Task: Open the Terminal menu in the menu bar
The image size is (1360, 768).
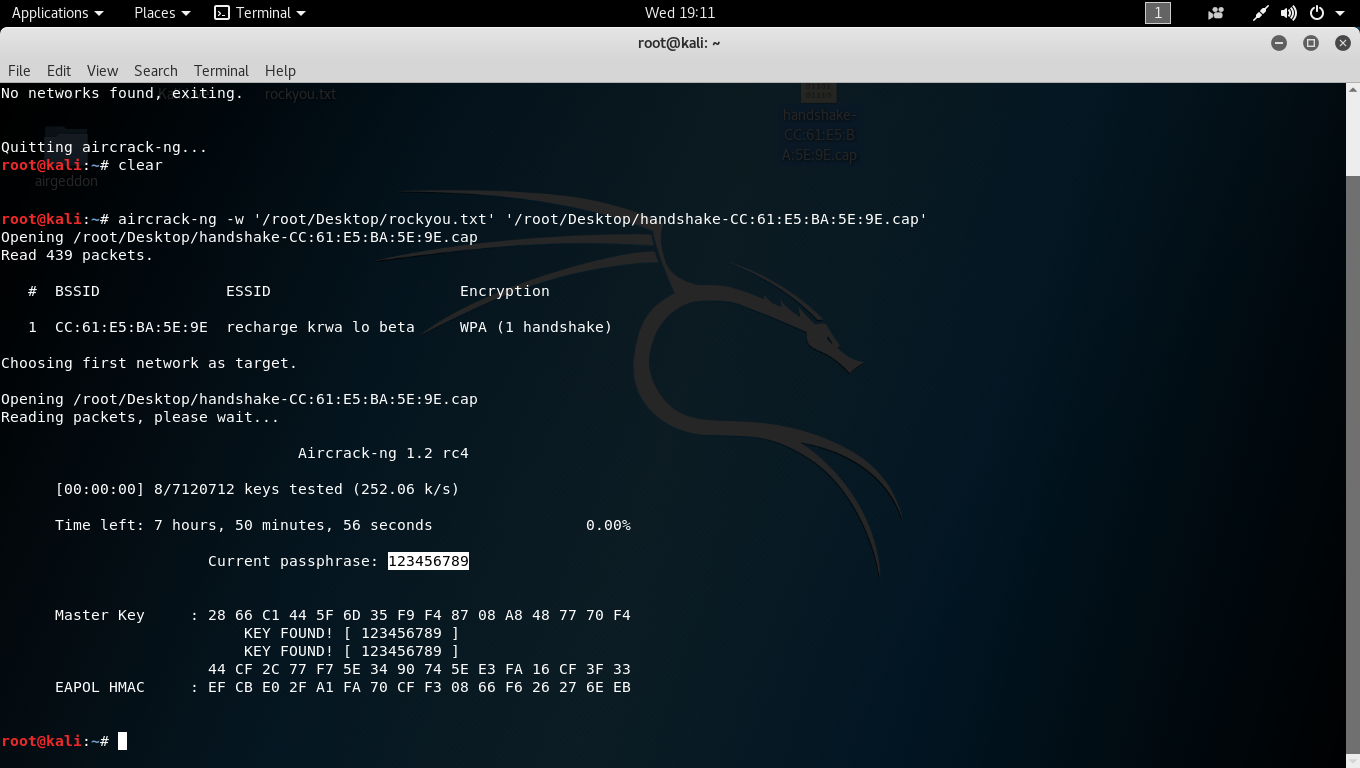Action: 221,71
